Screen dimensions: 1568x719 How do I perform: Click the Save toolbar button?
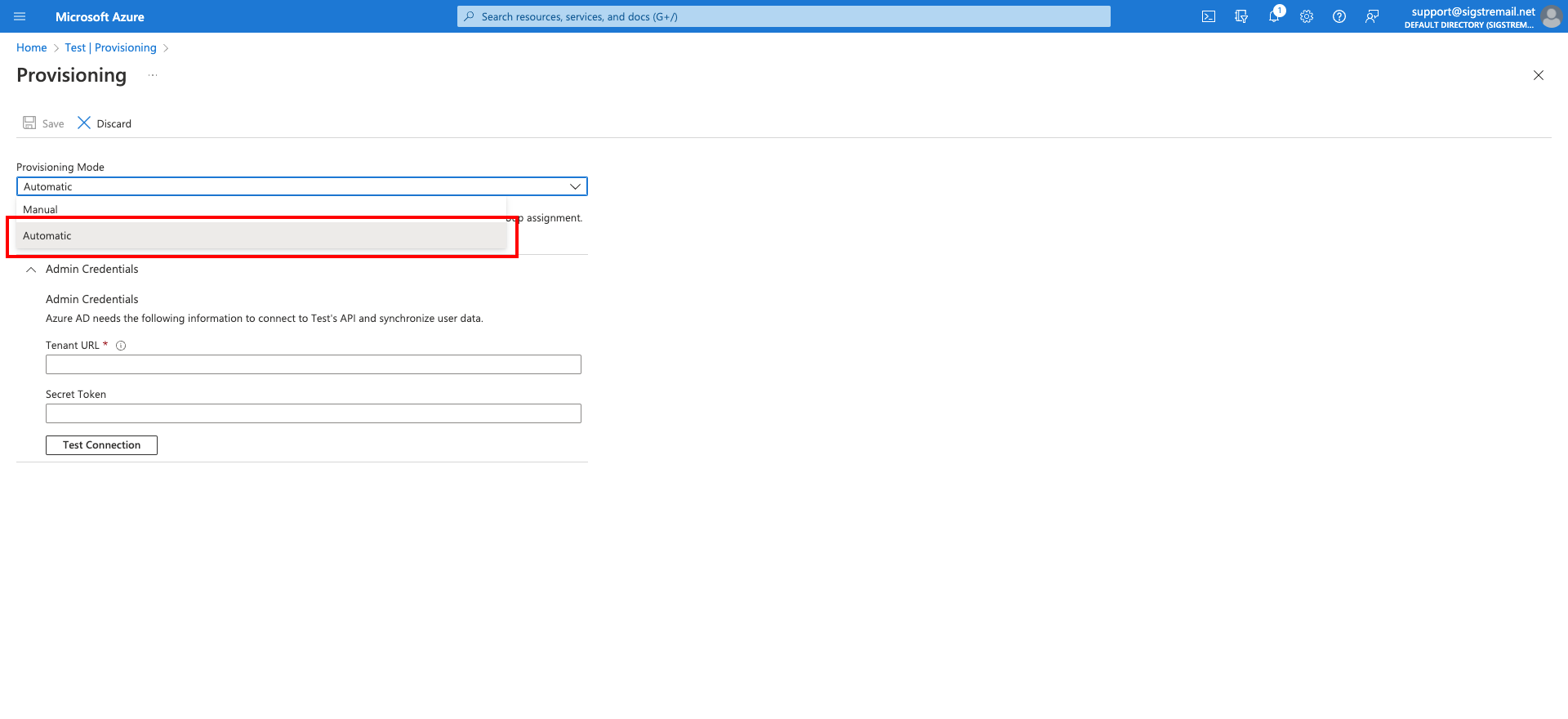[43, 123]
